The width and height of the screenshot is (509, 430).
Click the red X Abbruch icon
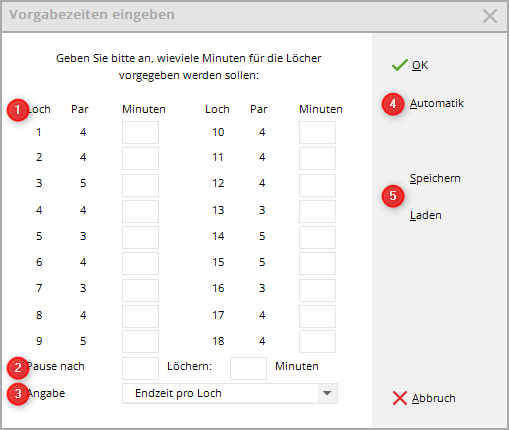pos(400,398)
